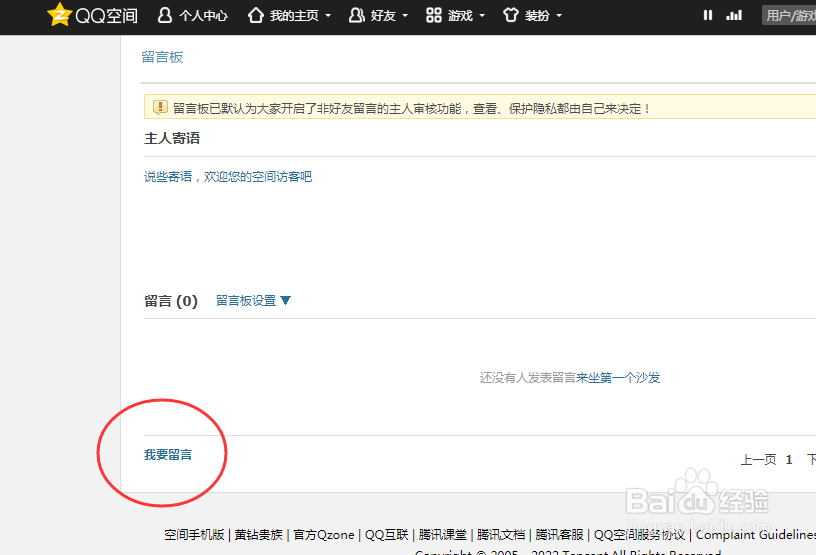The height and width of the screenshot is (555, 816).
Task: Click the volume bars icon in header
Action: pyautogui.click(x=734, y=16)
